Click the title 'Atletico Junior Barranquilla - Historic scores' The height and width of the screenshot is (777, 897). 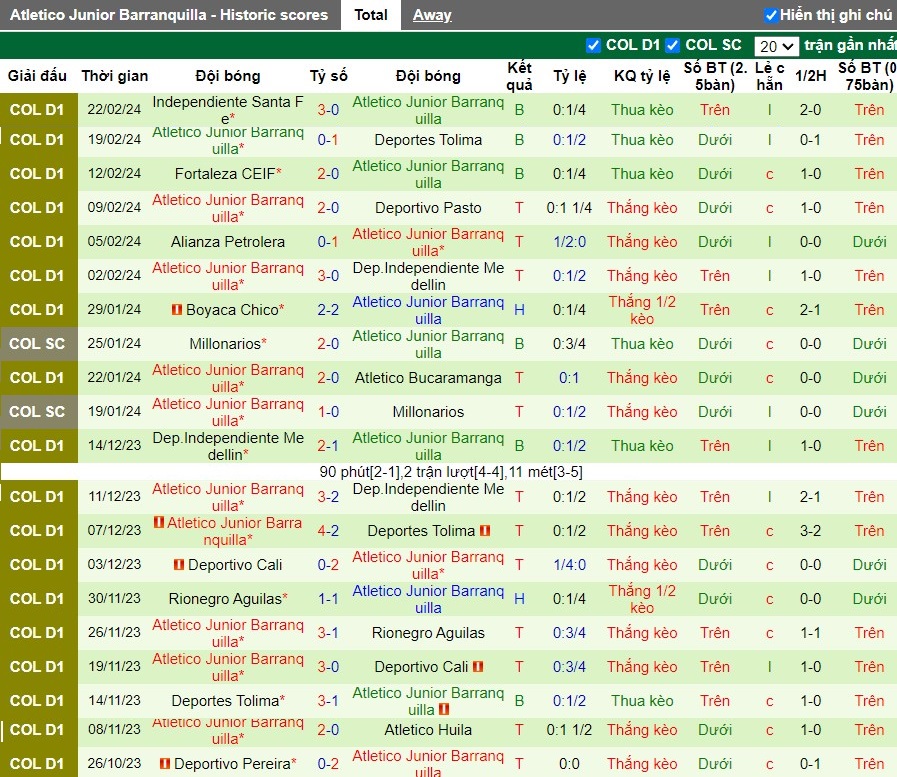(x=169, y=15)
